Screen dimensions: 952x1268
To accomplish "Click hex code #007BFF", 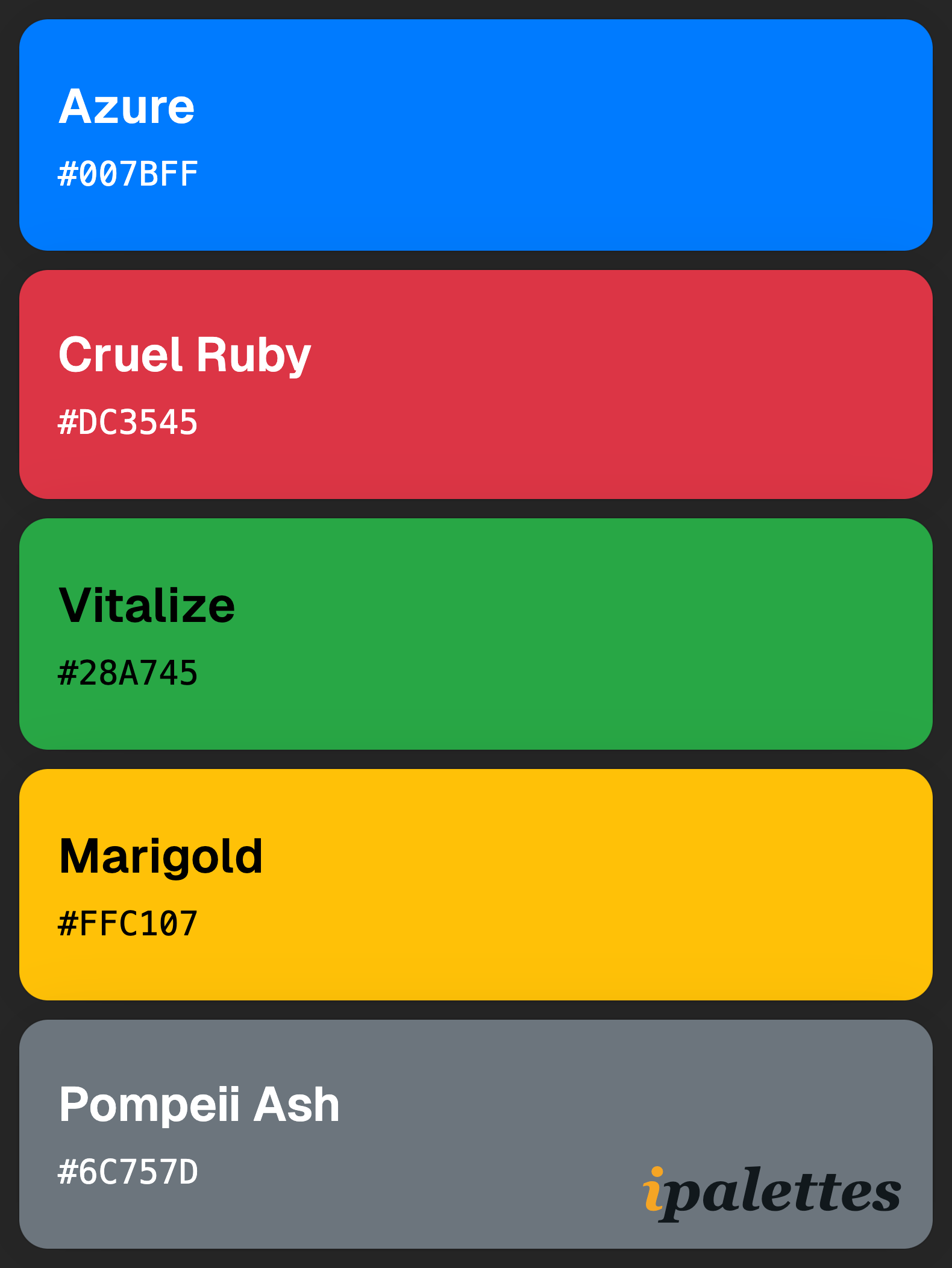I will coord(128,174).
